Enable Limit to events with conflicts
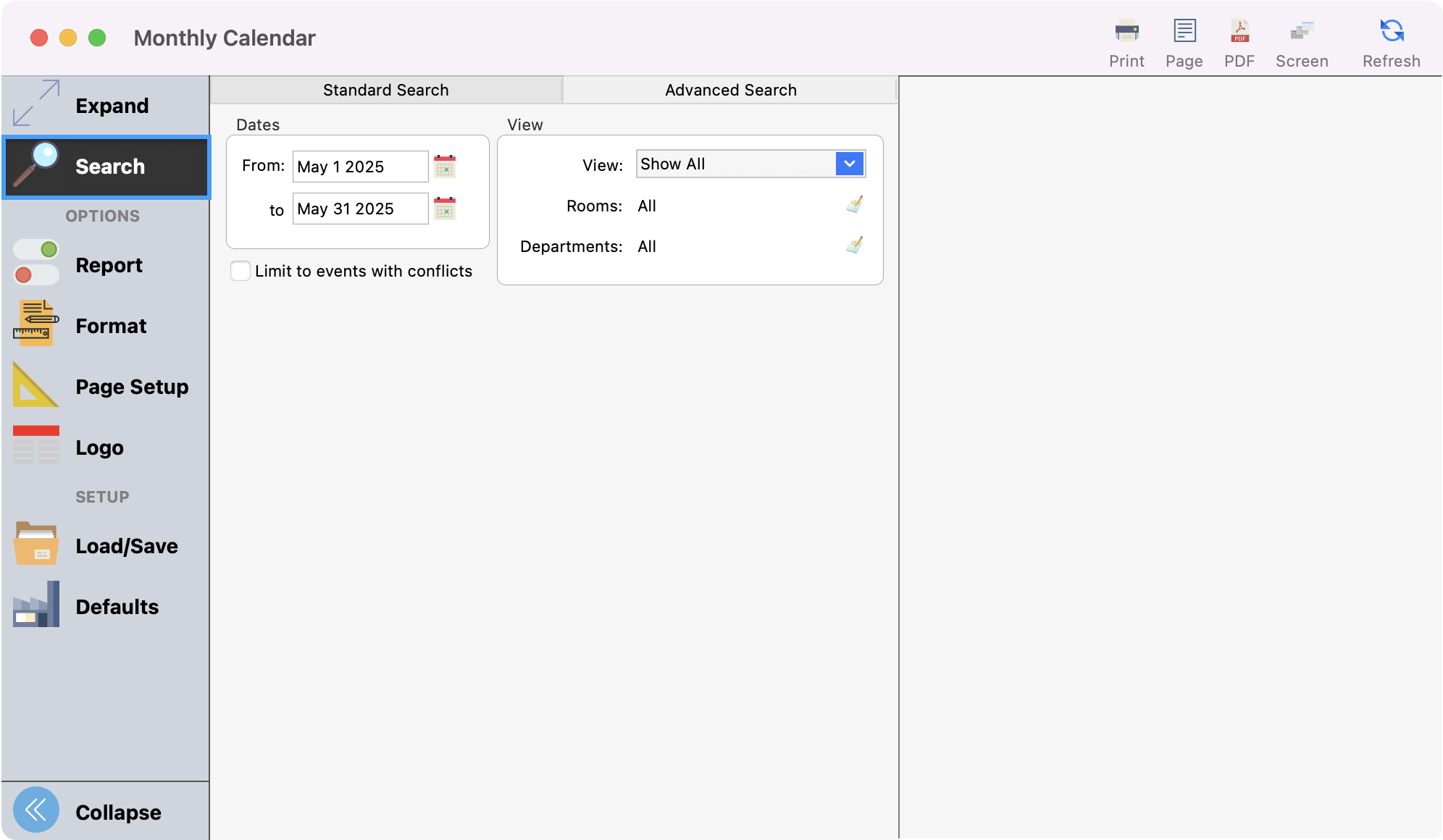The width and height of the screenshot is (1443, 840). tap(240, 271)
